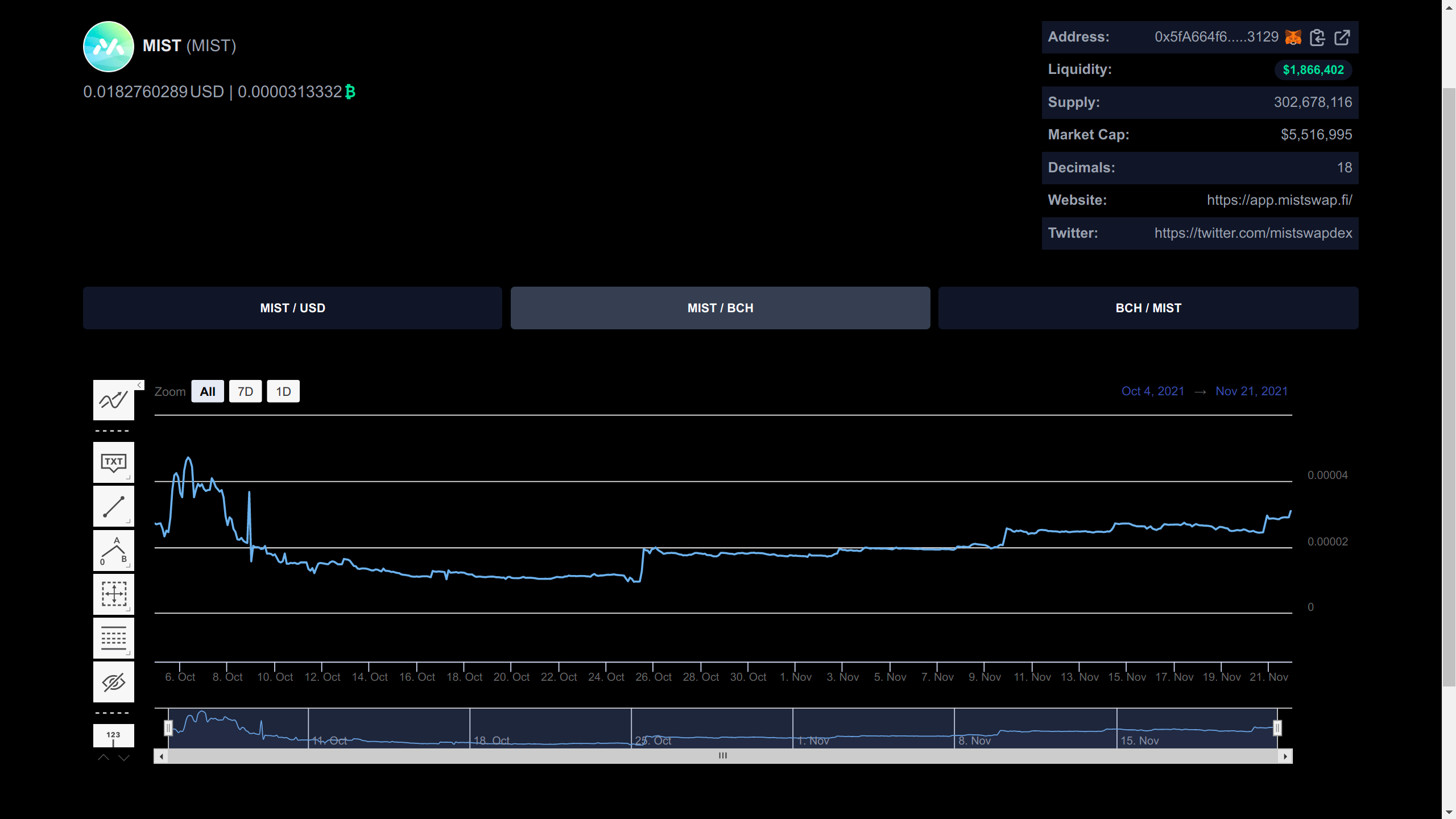Add token to MetaMask via fox icon

pyautogui.click(x=1293, y=38)
